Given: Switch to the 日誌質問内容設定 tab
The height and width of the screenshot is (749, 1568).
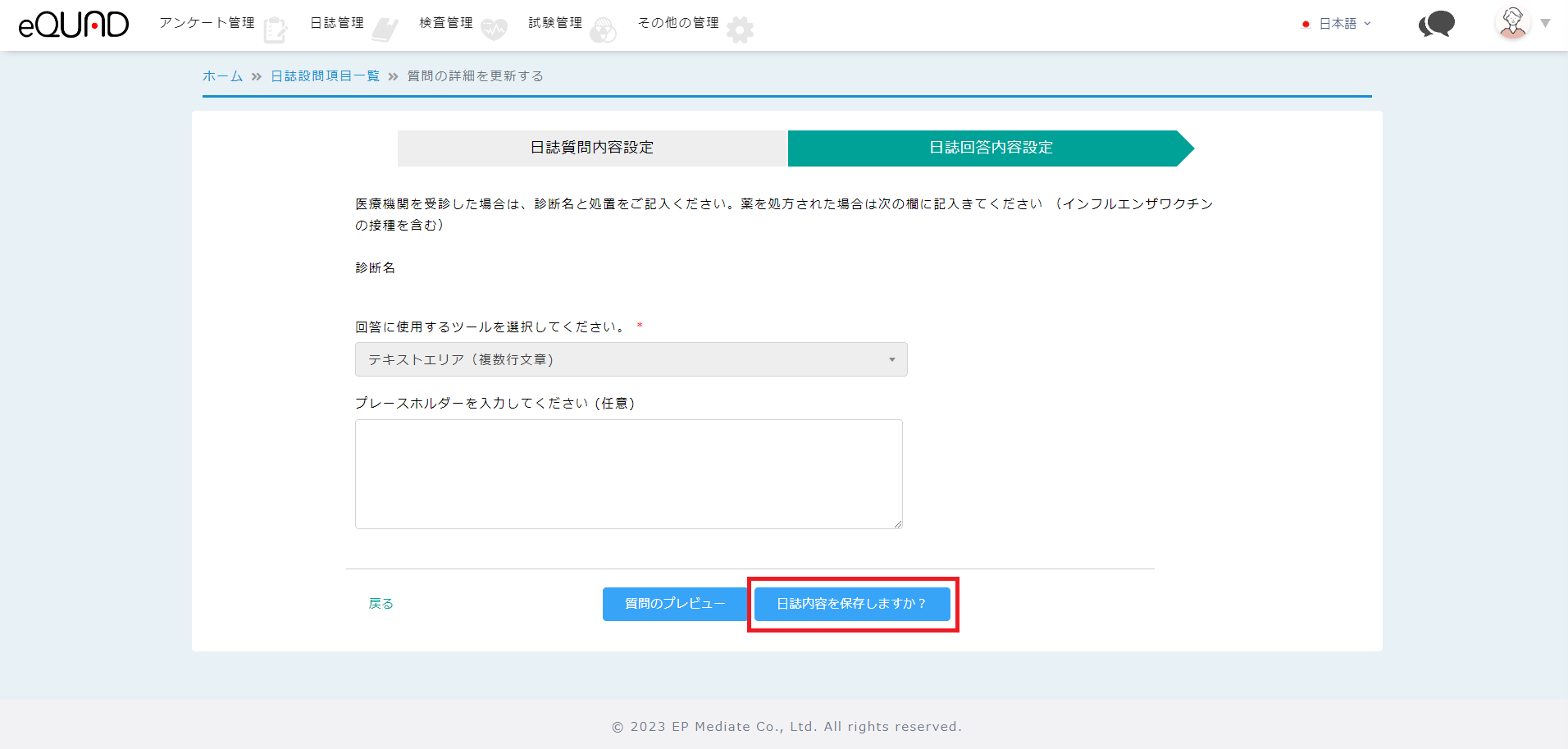Looking at the screenshot, I should [591, 148].
